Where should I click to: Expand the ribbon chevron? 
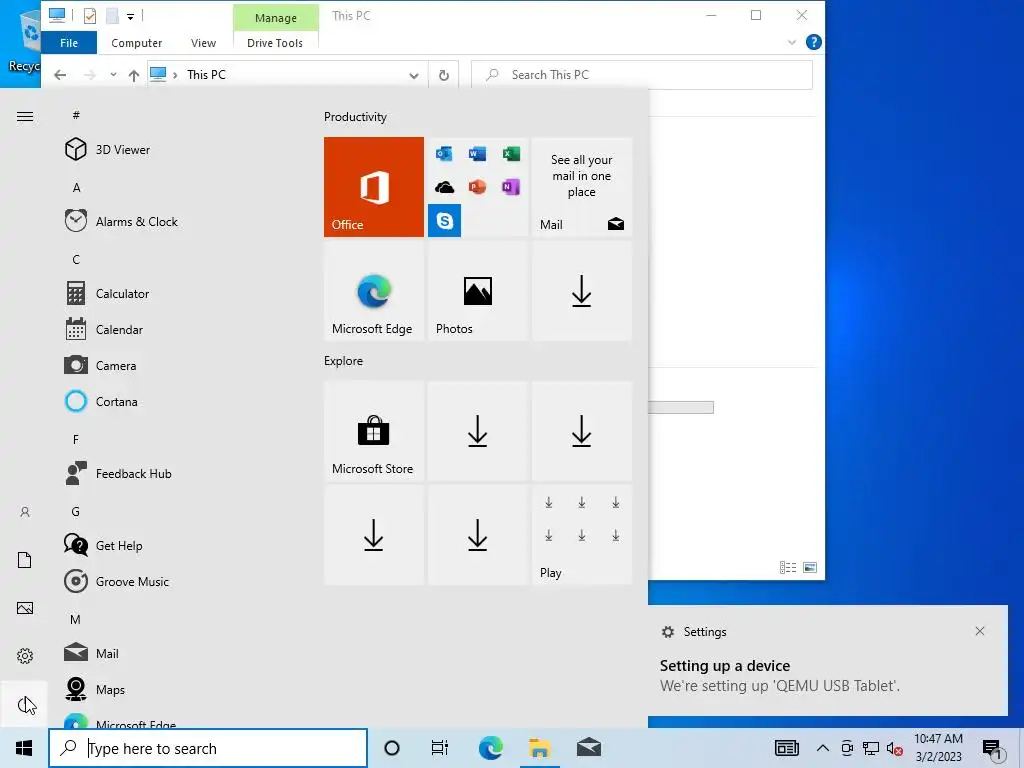[x=792, y=42]
